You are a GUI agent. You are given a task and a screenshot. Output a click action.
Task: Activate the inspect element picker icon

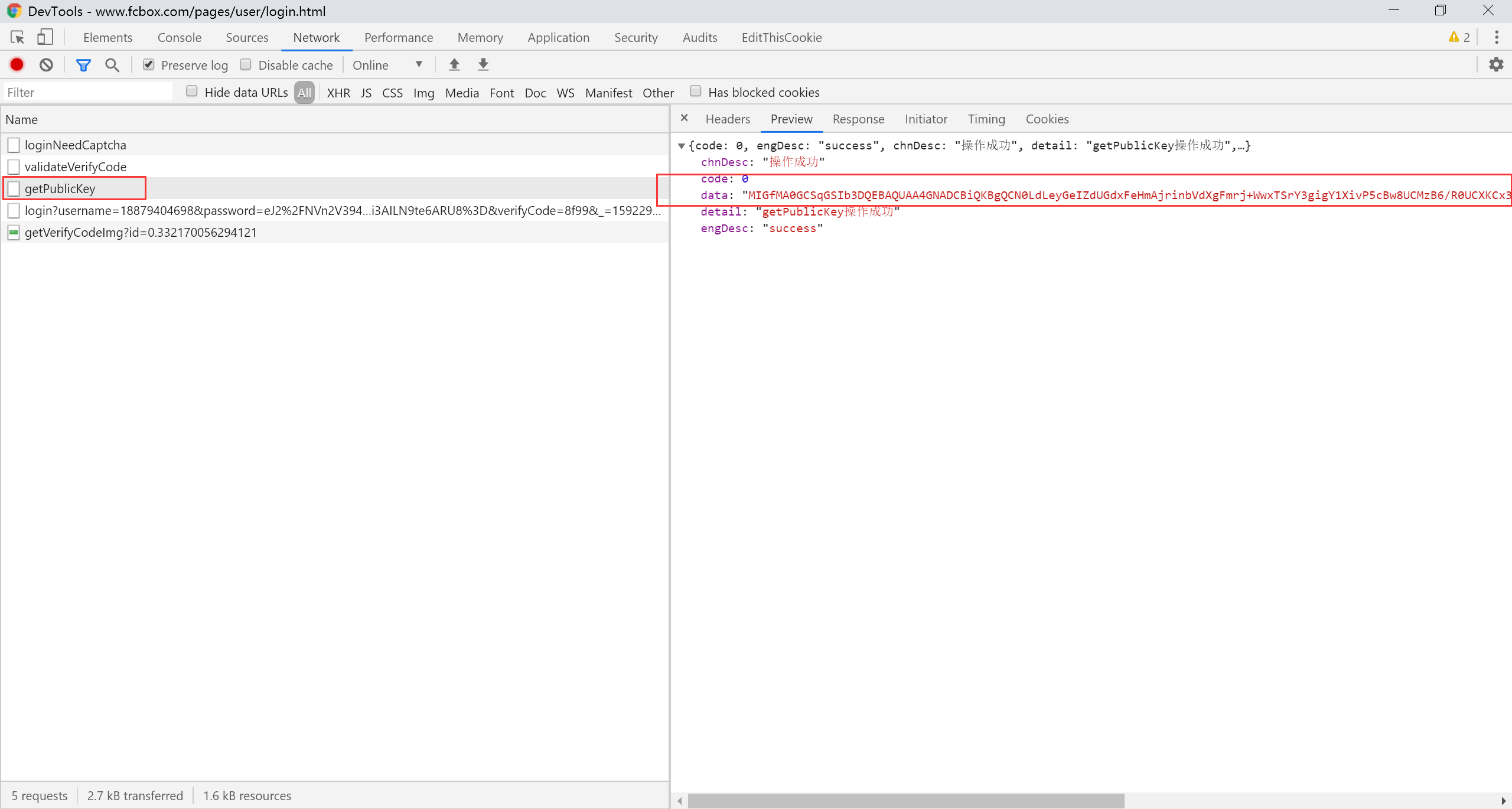point(17,37)
